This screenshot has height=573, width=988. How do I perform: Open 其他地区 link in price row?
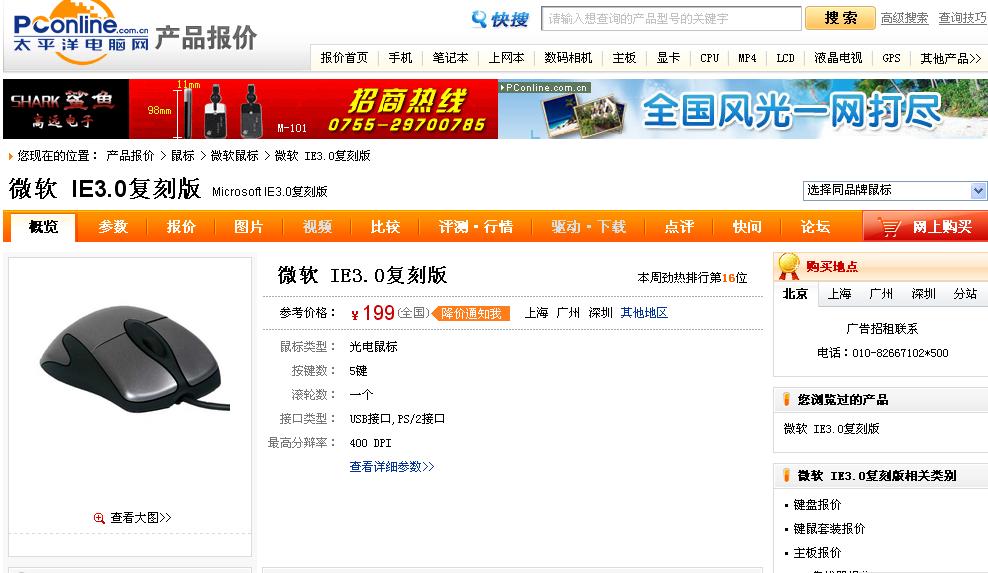pos(644,313)
